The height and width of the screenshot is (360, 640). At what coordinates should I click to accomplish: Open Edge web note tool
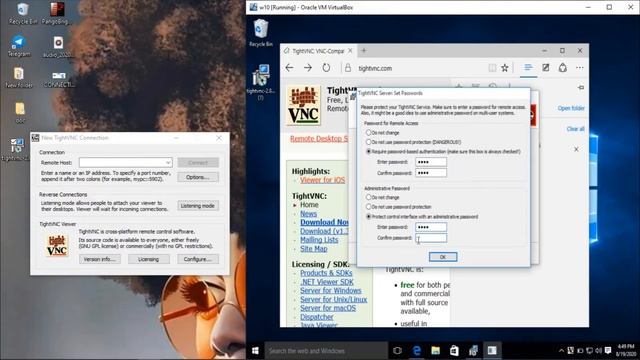point(546,68)
